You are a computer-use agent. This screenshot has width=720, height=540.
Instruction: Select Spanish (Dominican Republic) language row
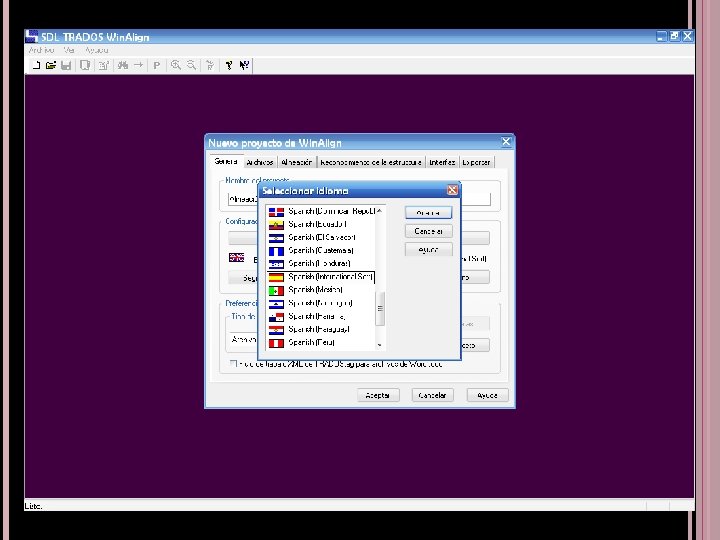[321, 211]
